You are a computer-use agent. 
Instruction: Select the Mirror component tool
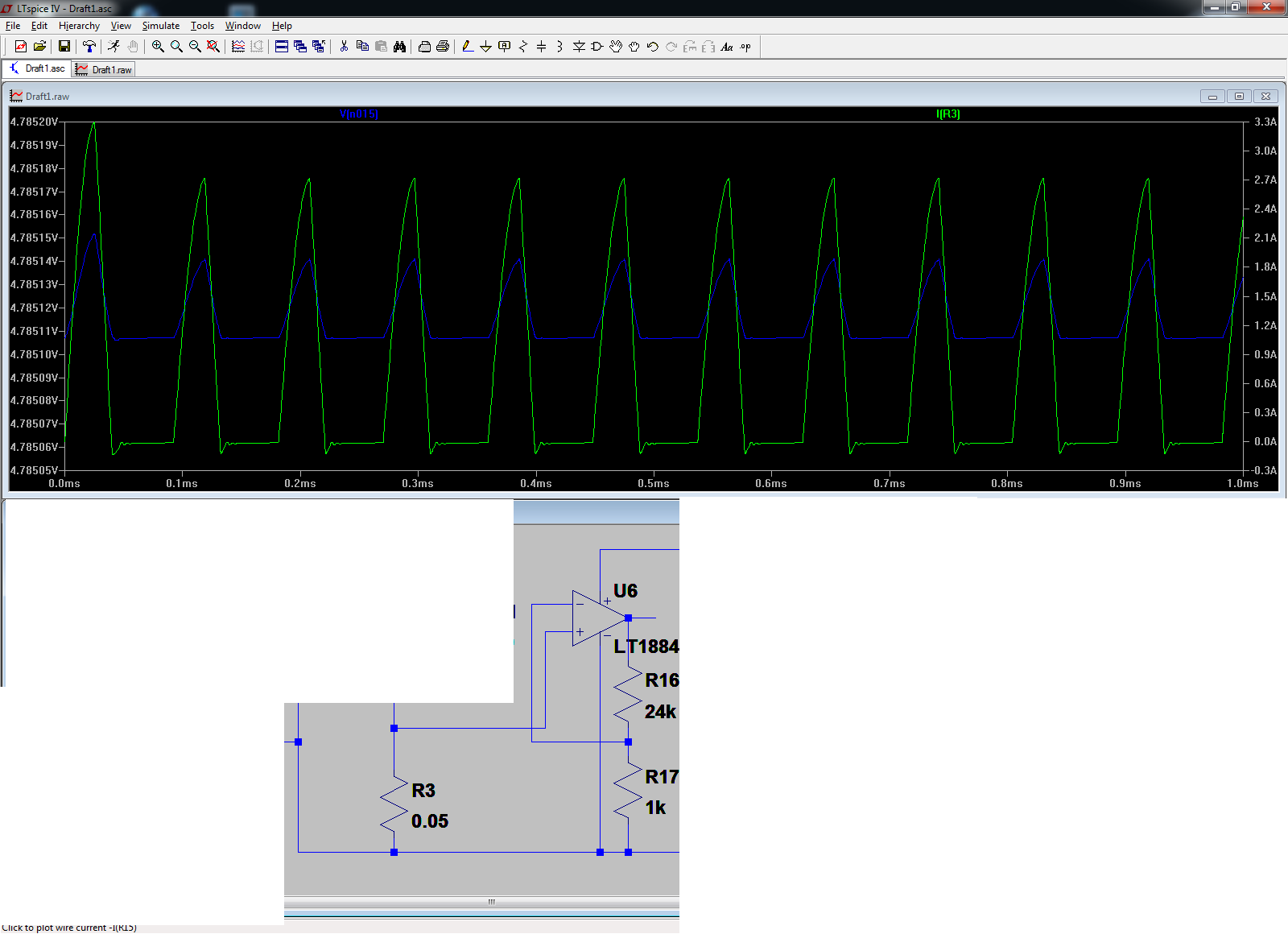[x=708, y=47]
